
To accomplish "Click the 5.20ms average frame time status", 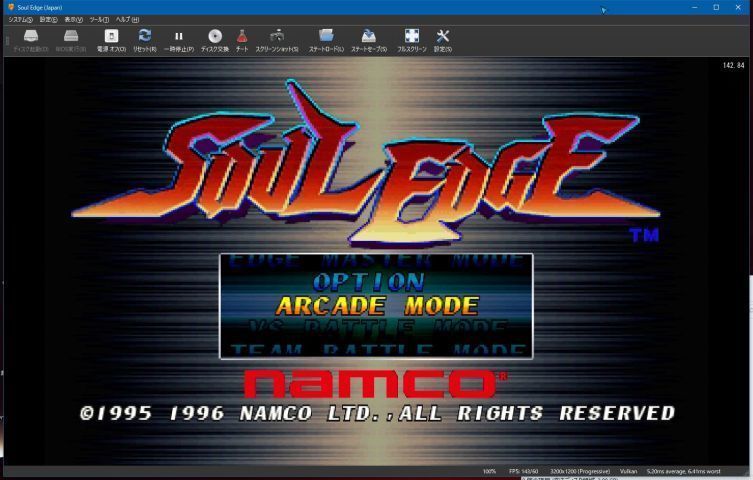I will point(683,471).
